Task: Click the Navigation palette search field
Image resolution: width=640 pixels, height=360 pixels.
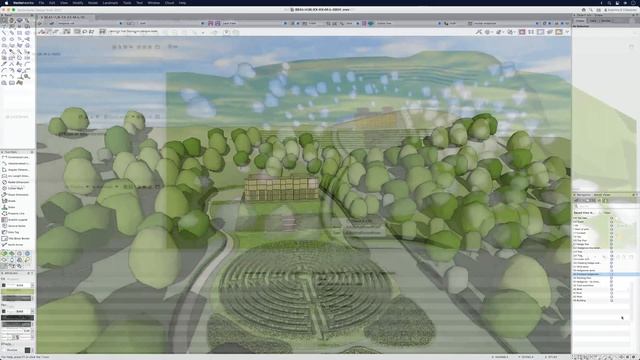Action: point(606,207)
